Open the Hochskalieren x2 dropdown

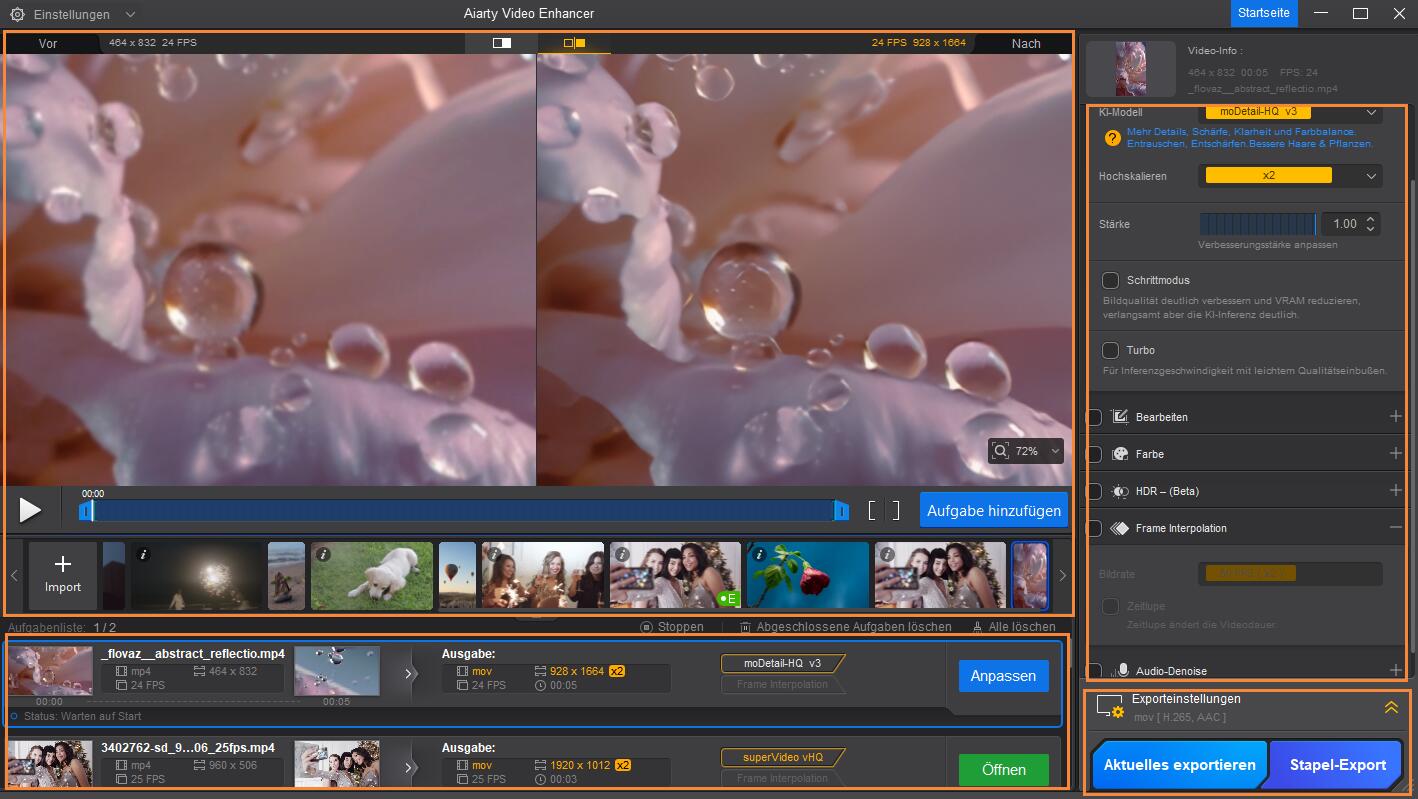pos(1292,176)
